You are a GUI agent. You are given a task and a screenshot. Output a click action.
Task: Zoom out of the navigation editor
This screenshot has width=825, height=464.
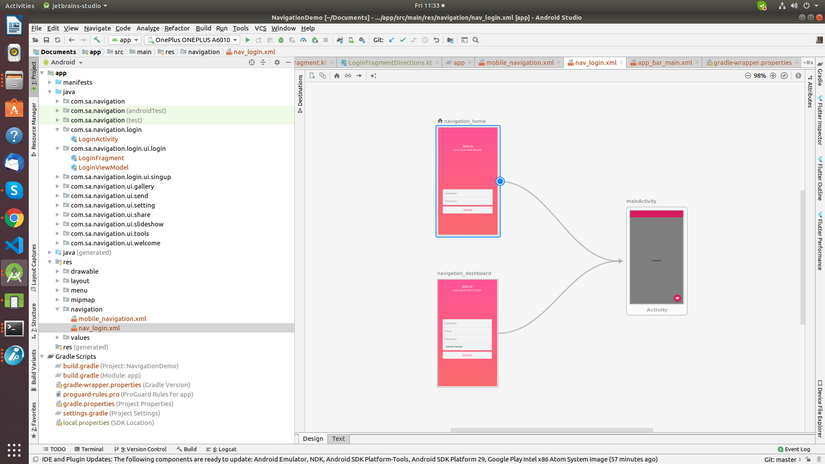[746, 76]
